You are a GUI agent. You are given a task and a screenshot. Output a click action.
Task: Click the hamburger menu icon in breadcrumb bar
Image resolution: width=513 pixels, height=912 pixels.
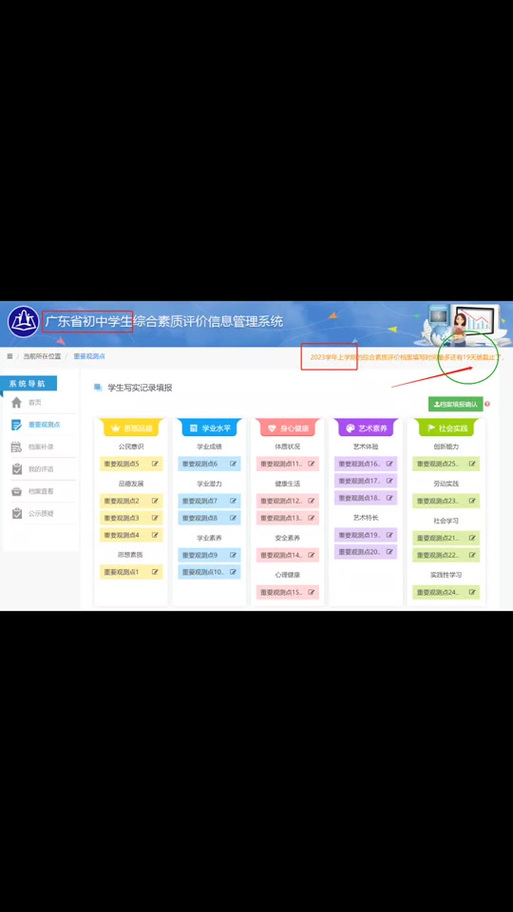pyautogui.click(x=10, y=356)
